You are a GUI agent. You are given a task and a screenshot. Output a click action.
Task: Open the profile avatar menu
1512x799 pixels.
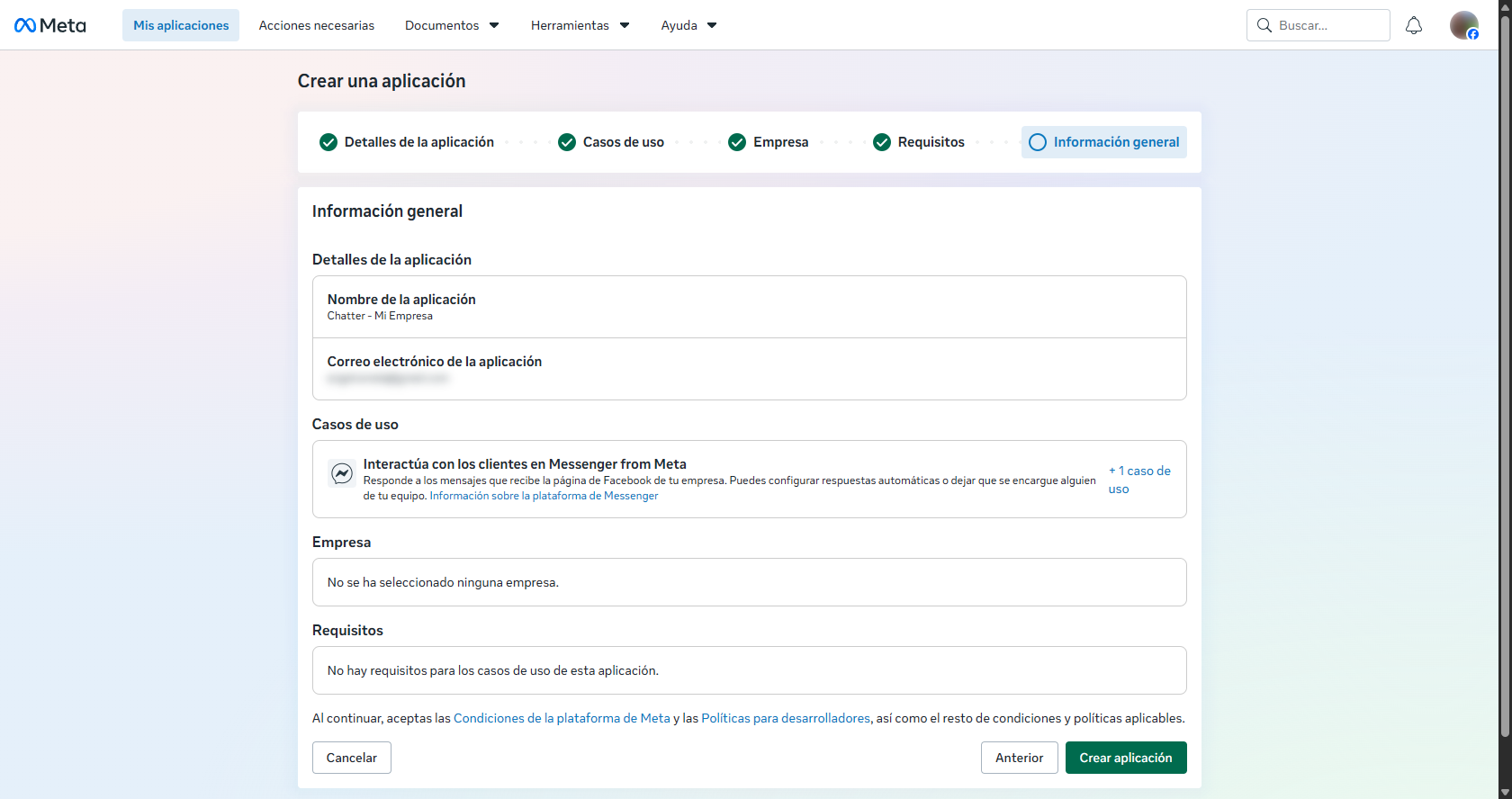pos(1464,25)
